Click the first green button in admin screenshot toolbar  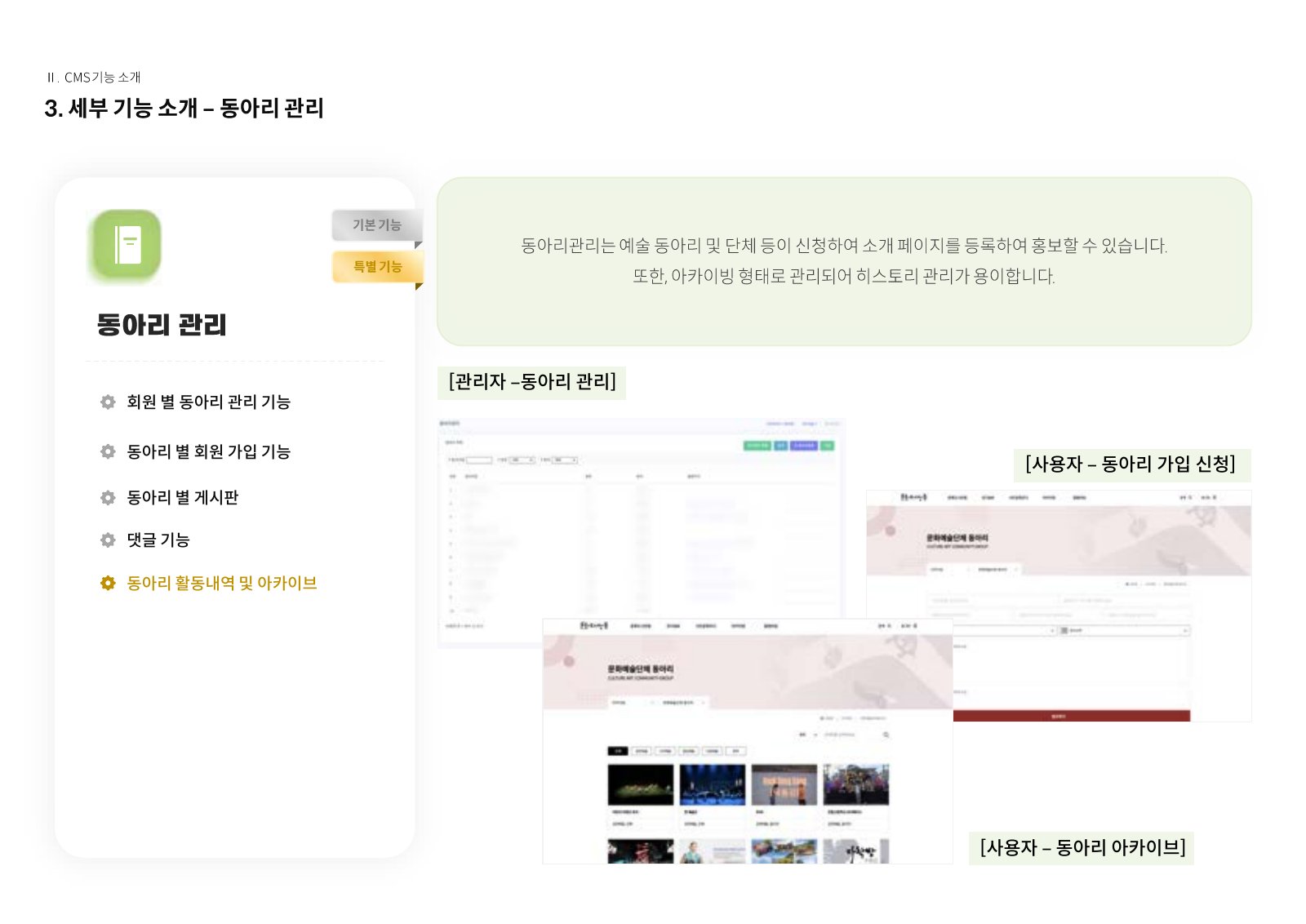[x=757, y=446]
